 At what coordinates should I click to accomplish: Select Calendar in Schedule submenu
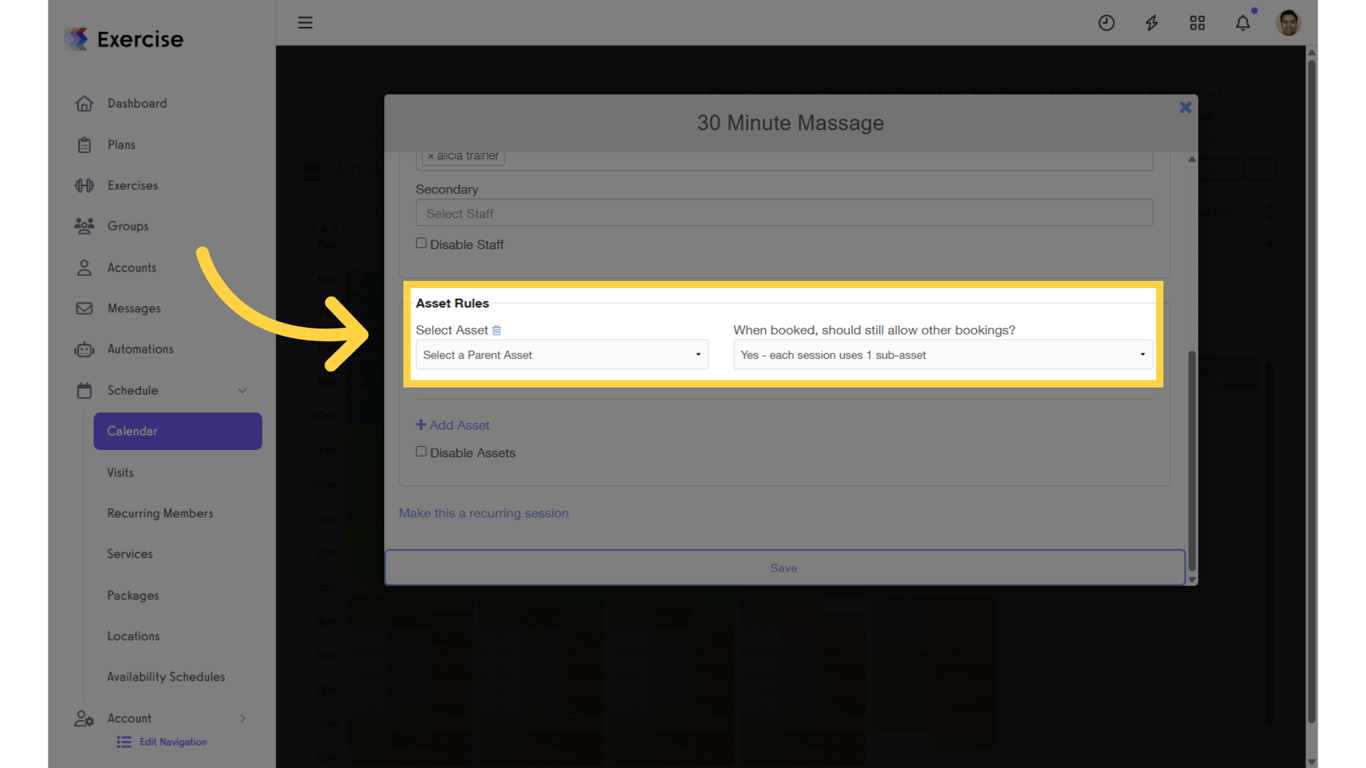coord(178,431)
